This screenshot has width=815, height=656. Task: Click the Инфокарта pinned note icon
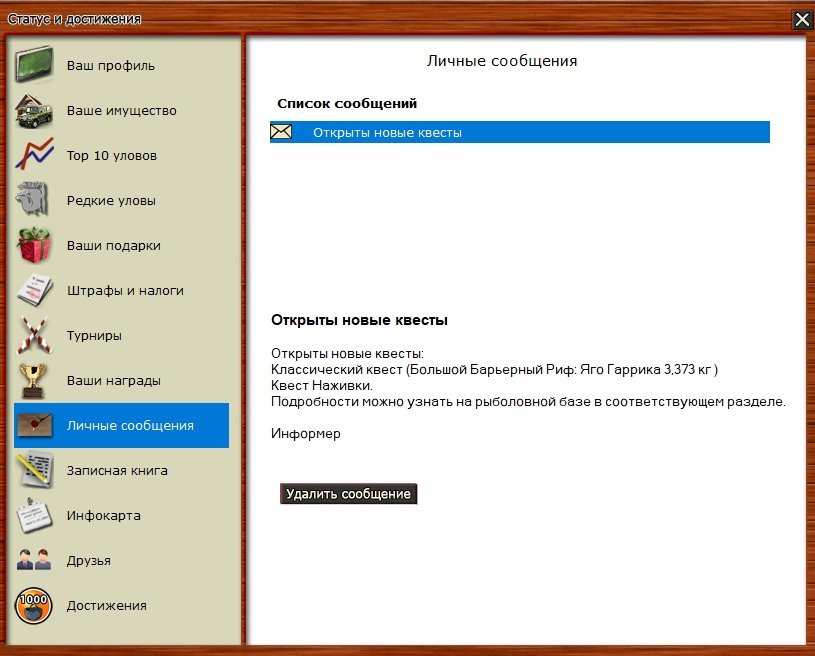click(34, 515)
